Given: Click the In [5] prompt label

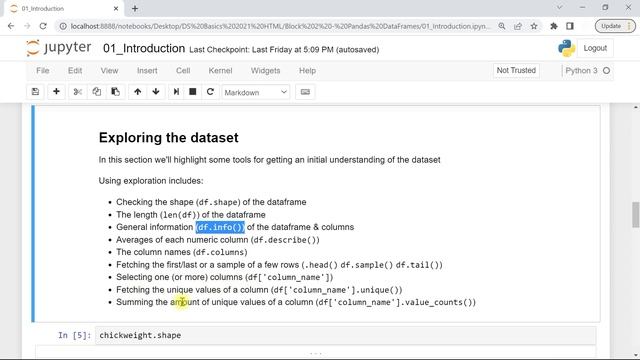Looking at the screenshot, I should 75,335.
